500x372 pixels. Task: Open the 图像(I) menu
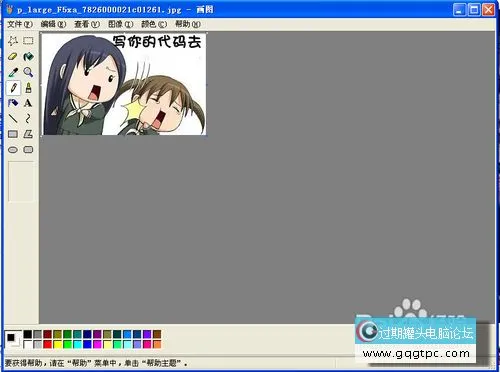[121, 24]
